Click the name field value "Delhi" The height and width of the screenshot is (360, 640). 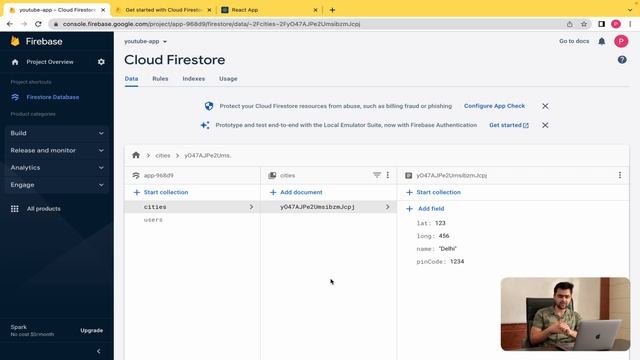tap(447, 249)
